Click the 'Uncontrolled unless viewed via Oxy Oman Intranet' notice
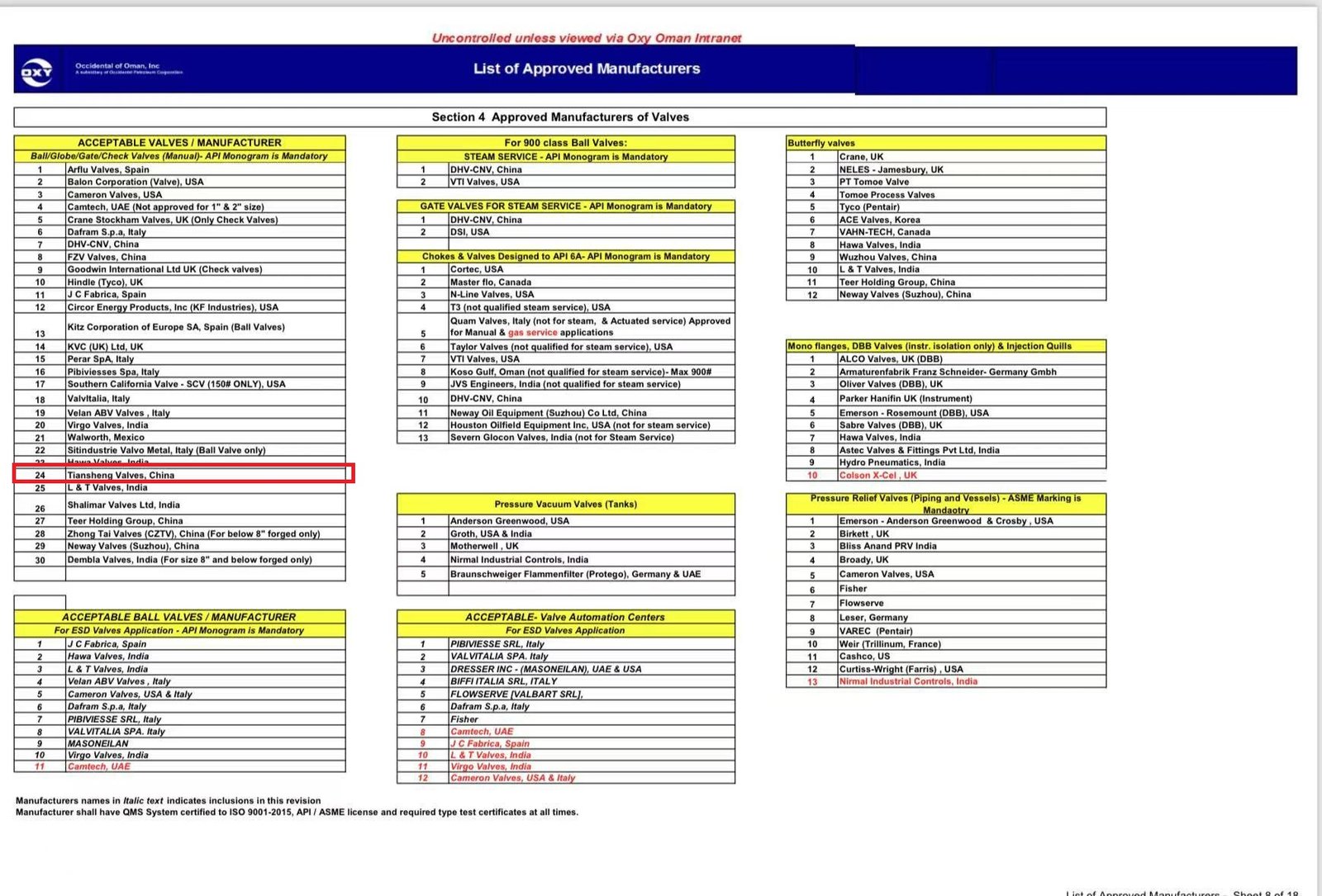The image size is (1322, 896). [x=587, y=38]
